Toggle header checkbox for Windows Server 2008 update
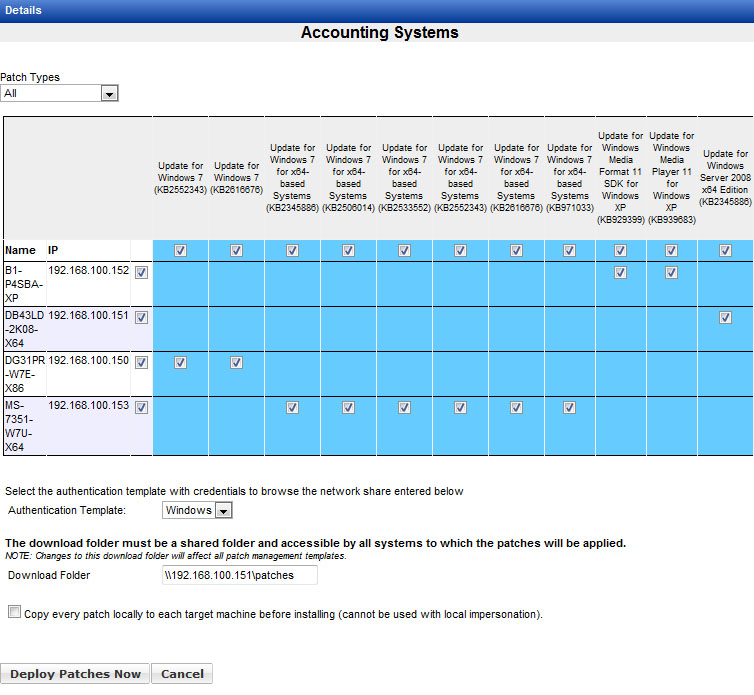 [725, 251]
